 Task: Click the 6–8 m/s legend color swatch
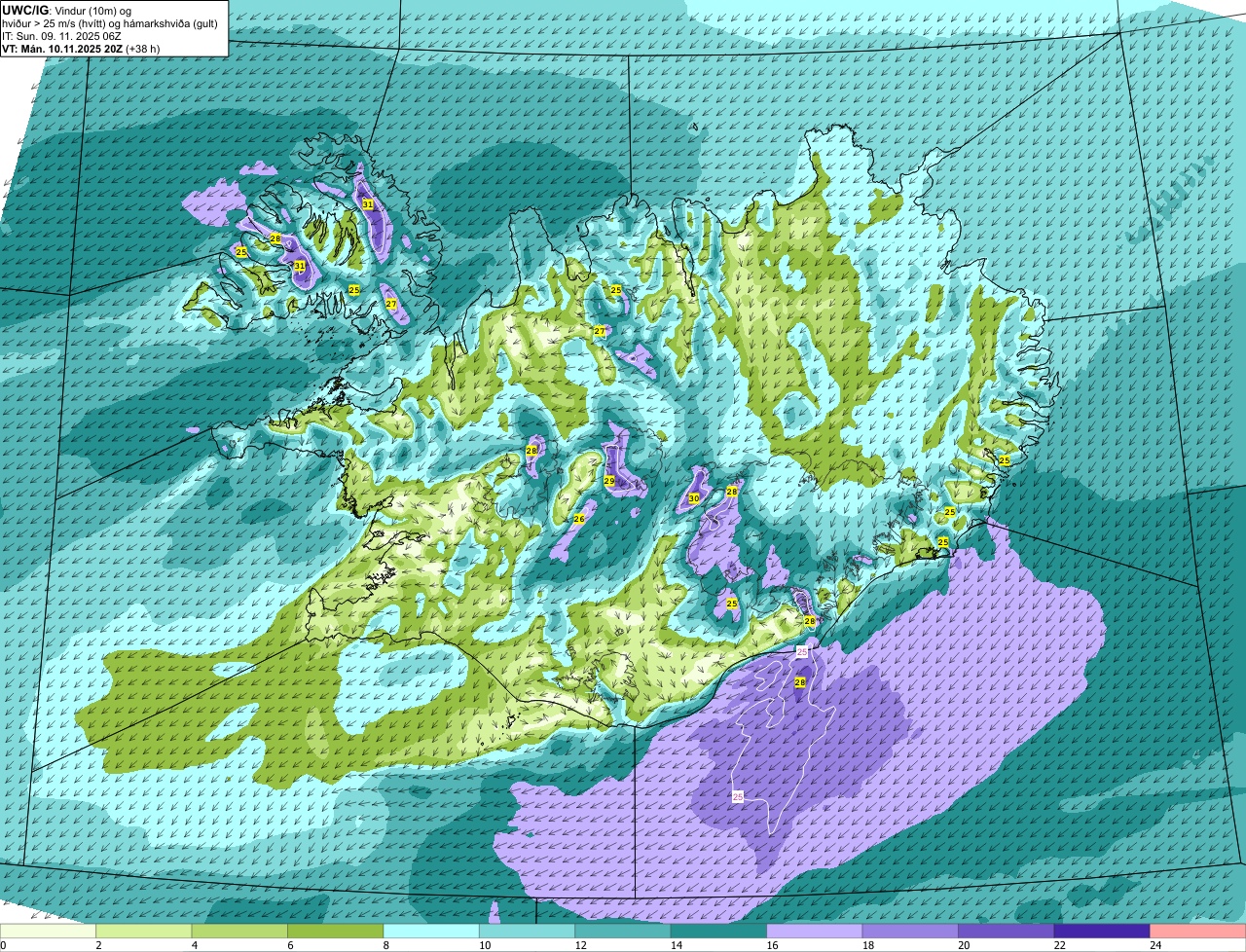click(x=336, y=931)
